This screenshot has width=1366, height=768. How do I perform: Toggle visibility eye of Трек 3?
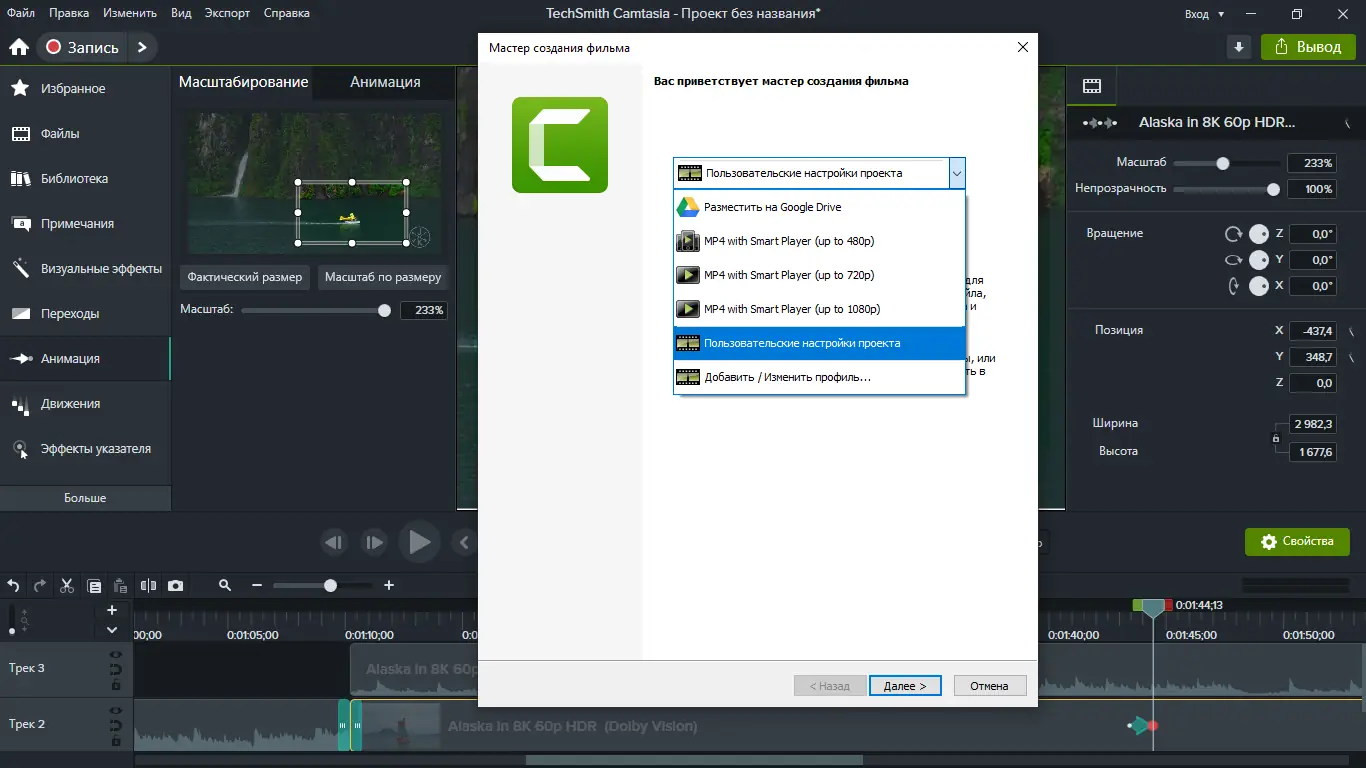point(116,655)
